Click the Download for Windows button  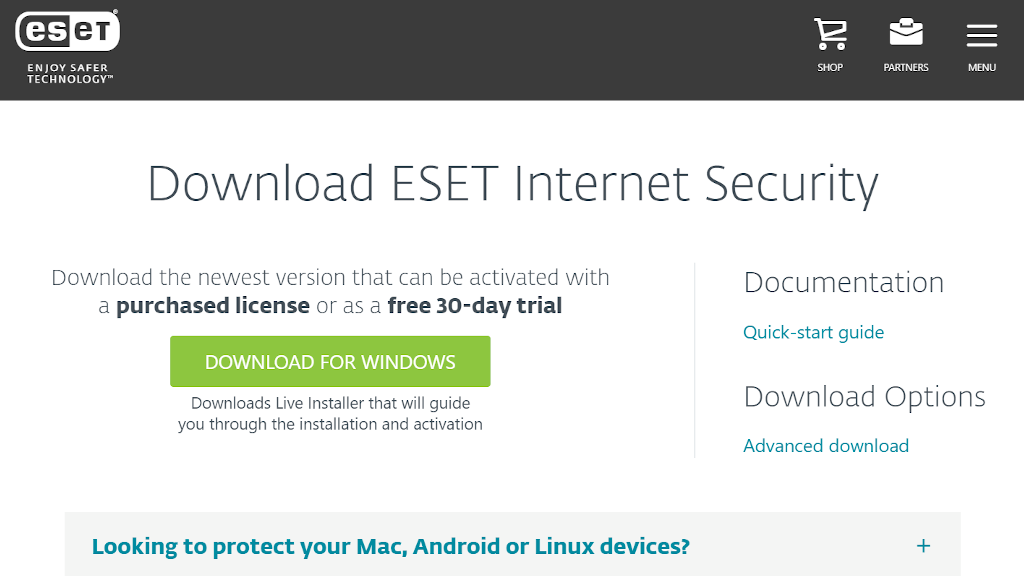[330, 361]
